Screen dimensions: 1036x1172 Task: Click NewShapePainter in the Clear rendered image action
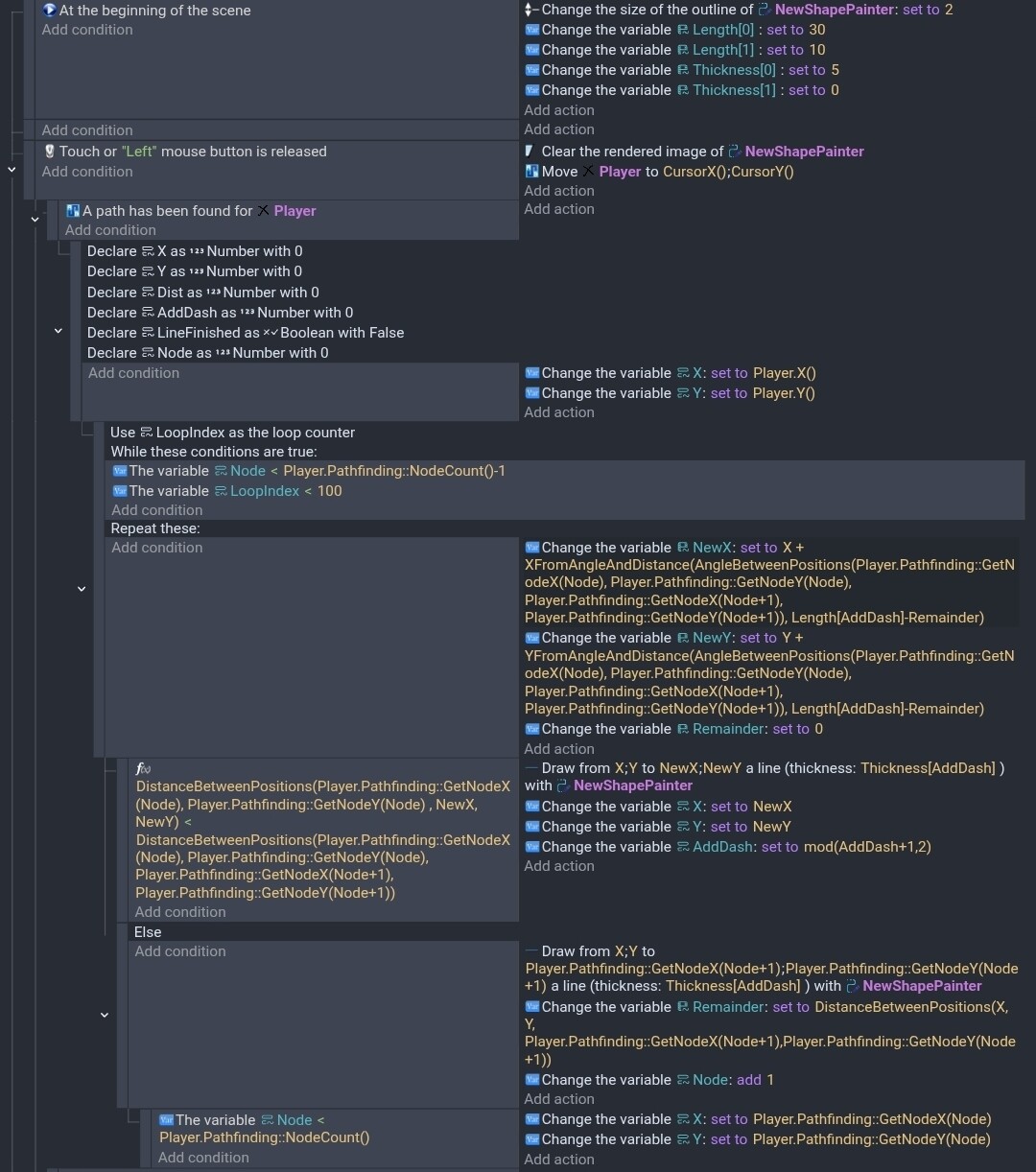(x=804, y=152)
